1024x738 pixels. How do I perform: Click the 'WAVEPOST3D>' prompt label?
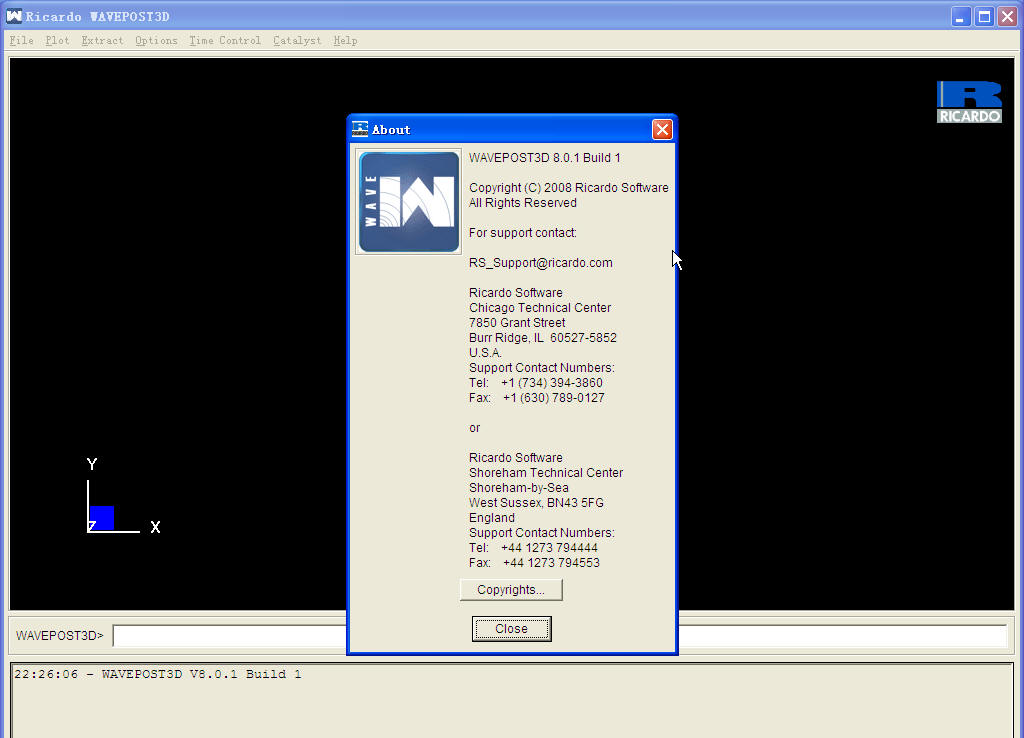click(x=59, y=635)
